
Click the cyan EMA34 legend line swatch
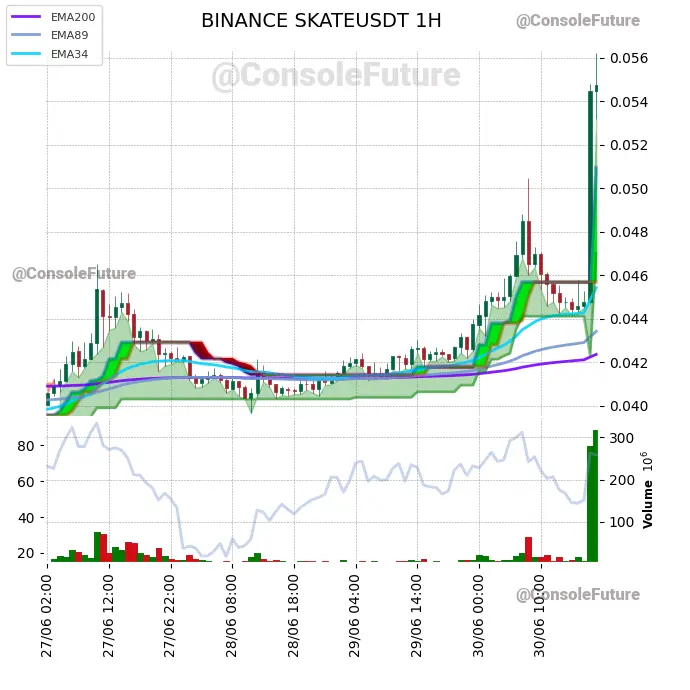click(26, 54)
